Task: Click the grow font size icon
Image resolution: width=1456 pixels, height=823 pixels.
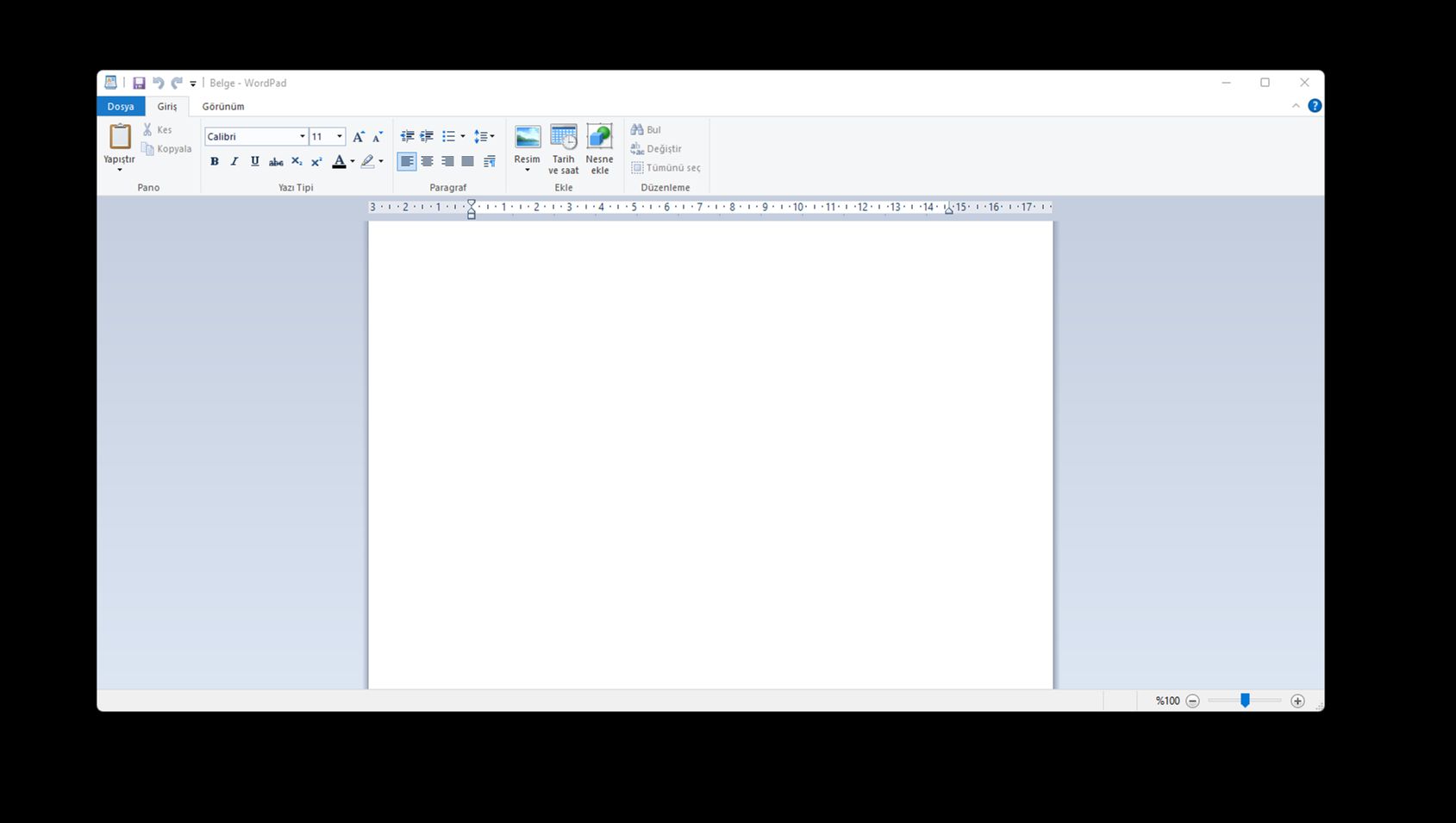Action: click(x=359, y=137)
